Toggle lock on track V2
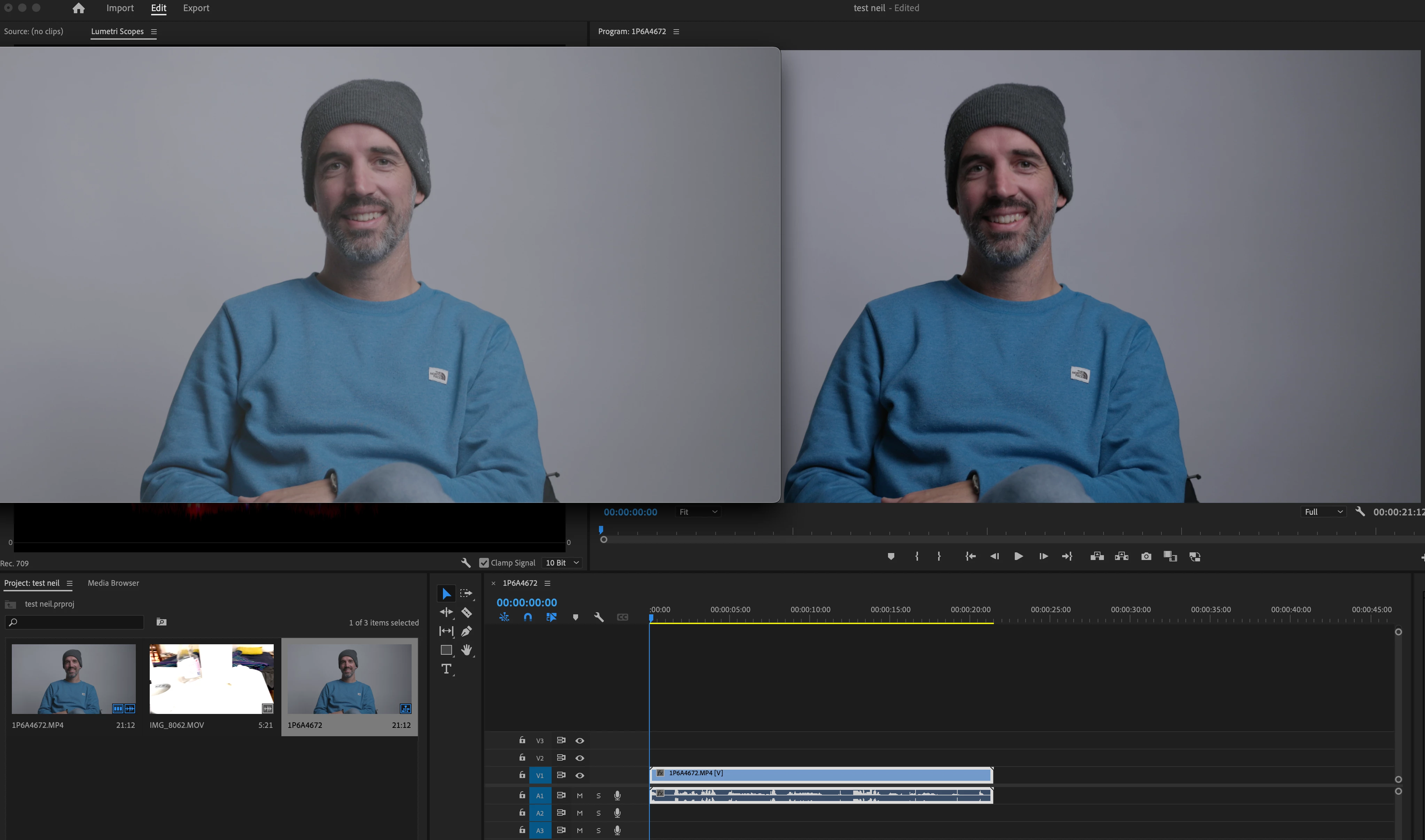The height and width of the screenshot is (840, 1425). coord(522,757)
